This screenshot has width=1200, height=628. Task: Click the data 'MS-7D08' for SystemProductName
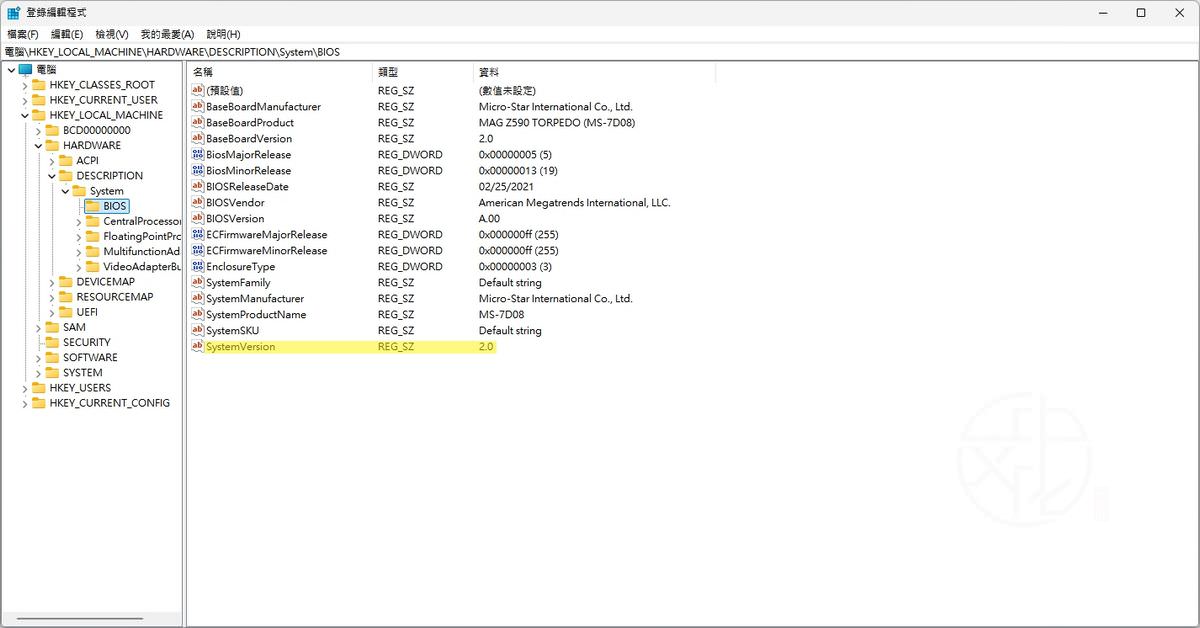pyautogui.click(x=501, y=314)
